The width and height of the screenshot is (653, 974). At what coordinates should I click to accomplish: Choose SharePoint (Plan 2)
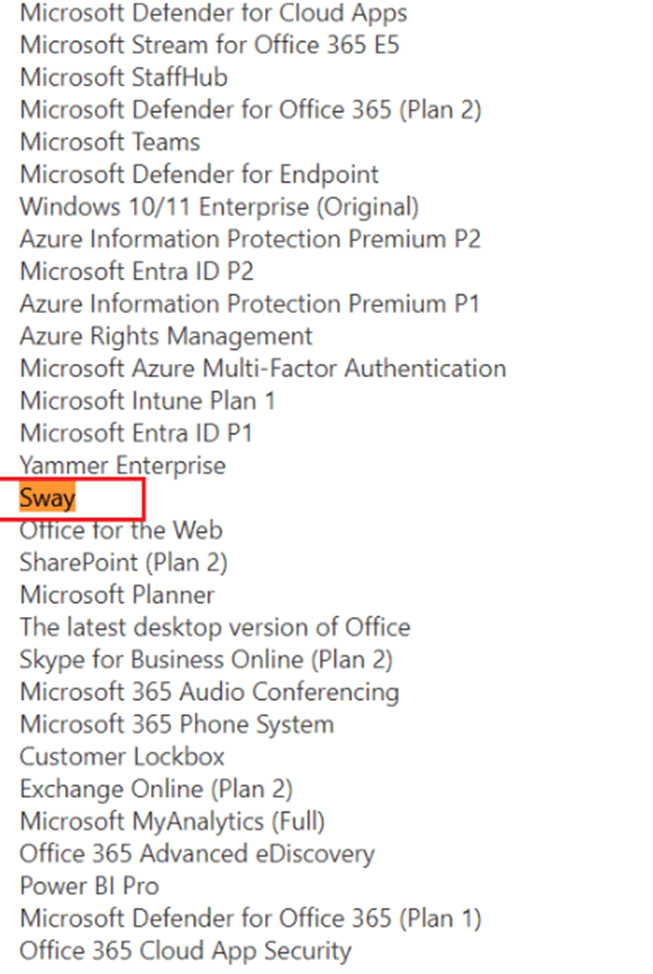(x=124, y=562)
